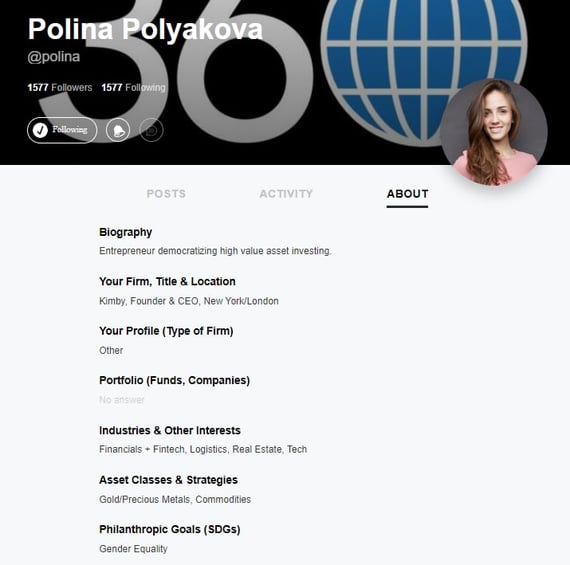Click the Entrepreneur democratizing biography text
The width and height of the screenshot is (570, 565).
(215, 251)
